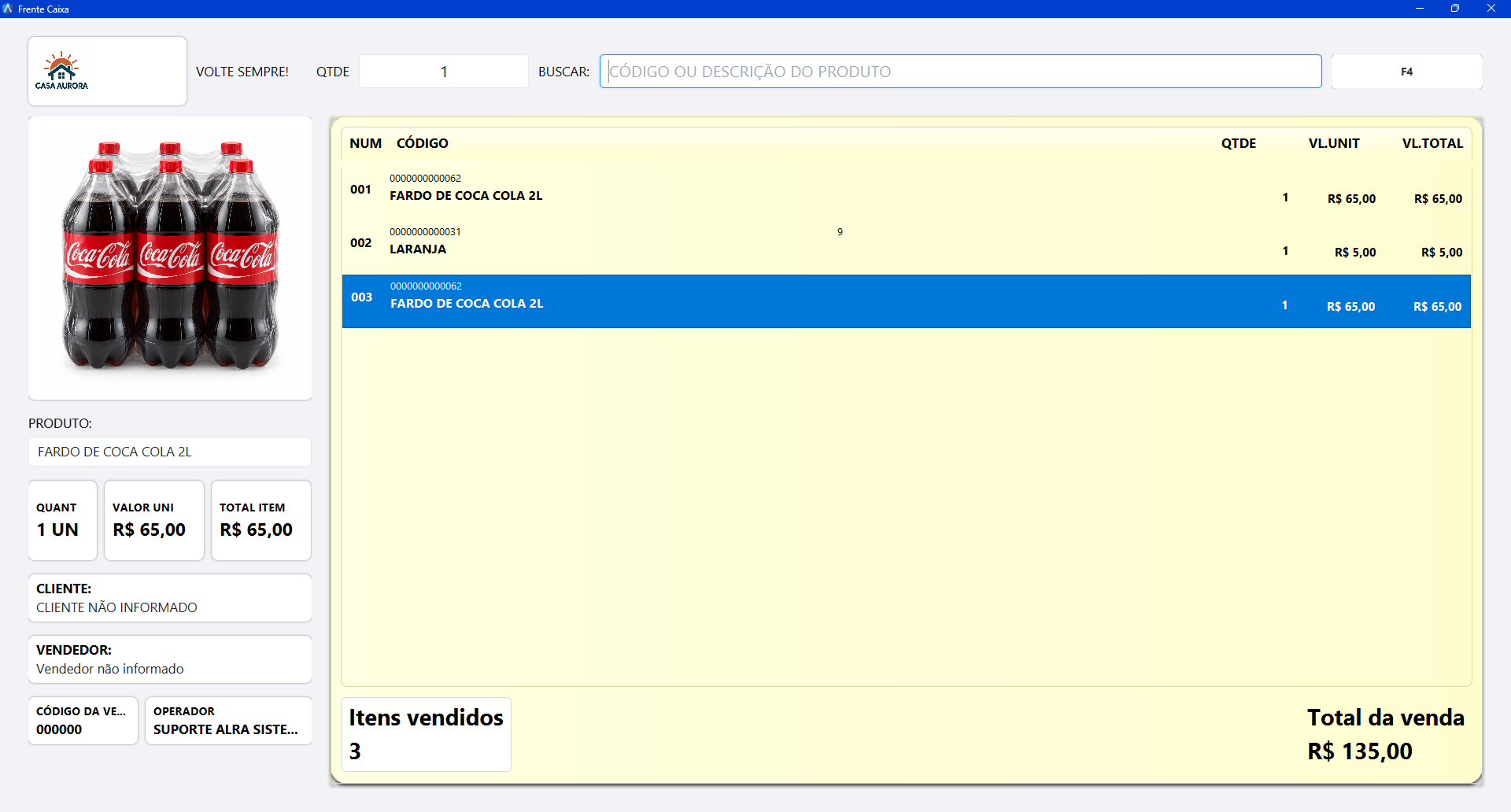Open the VENDEDOR panel
This screenshot has width=1511, height=812.
[x=170, y=659]
